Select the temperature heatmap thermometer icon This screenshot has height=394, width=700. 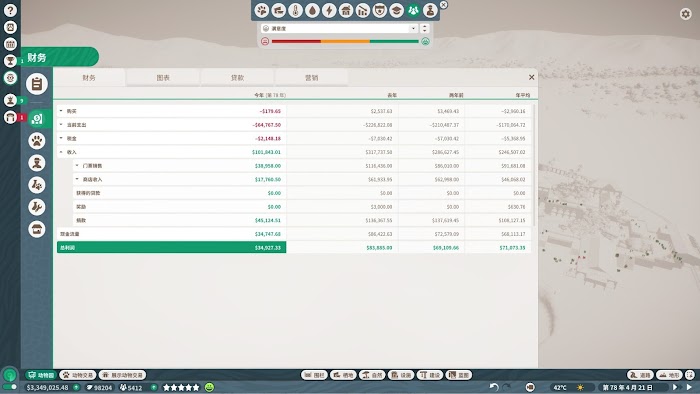(x=295, y=10)
